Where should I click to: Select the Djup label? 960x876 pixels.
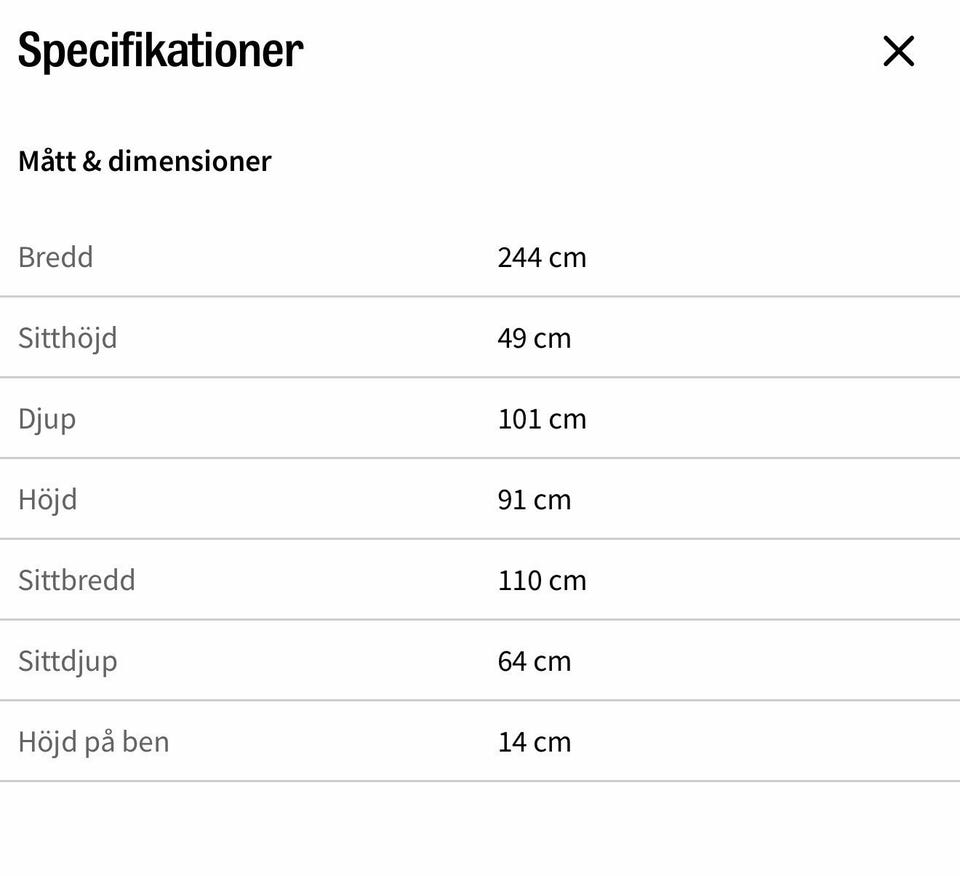pyautogui.click(x=47, y=419)
